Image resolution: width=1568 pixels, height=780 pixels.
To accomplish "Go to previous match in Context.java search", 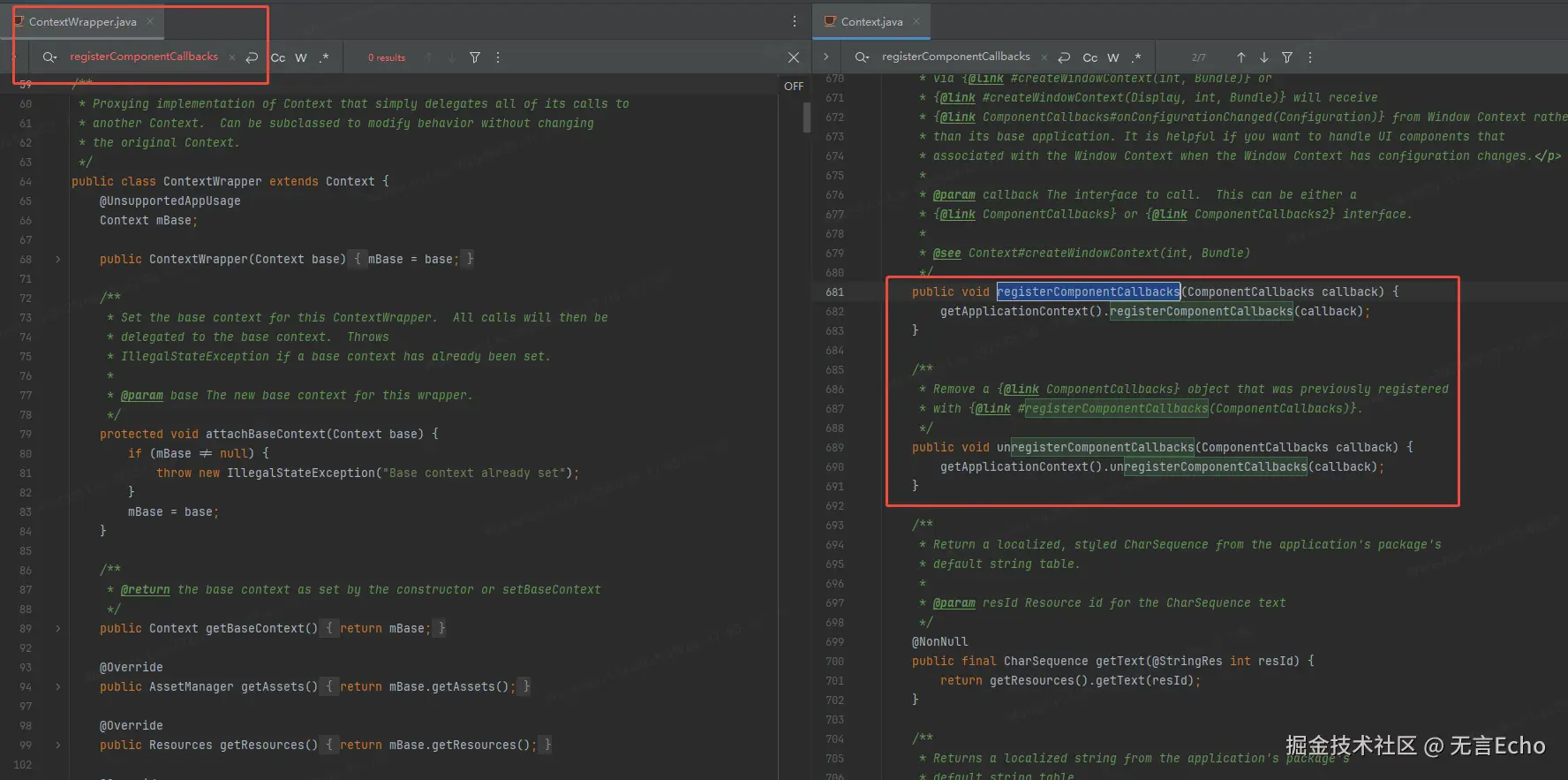I will (x=1240, y=57).
